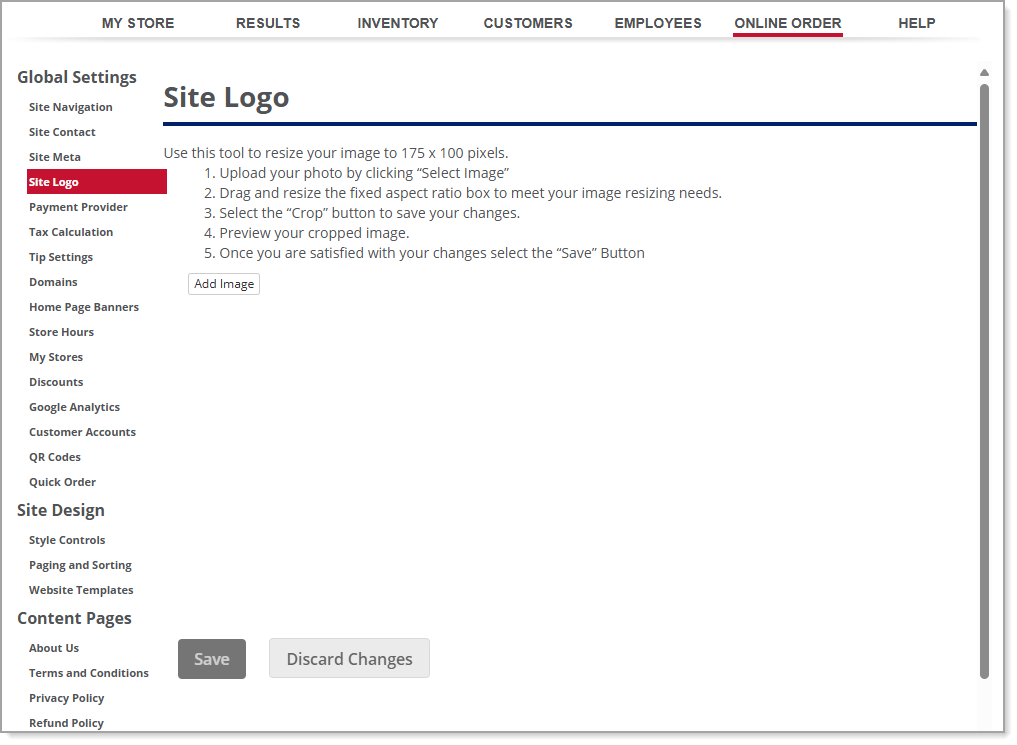
Task: Open the QR Codes page
Action: coord(54,457)
